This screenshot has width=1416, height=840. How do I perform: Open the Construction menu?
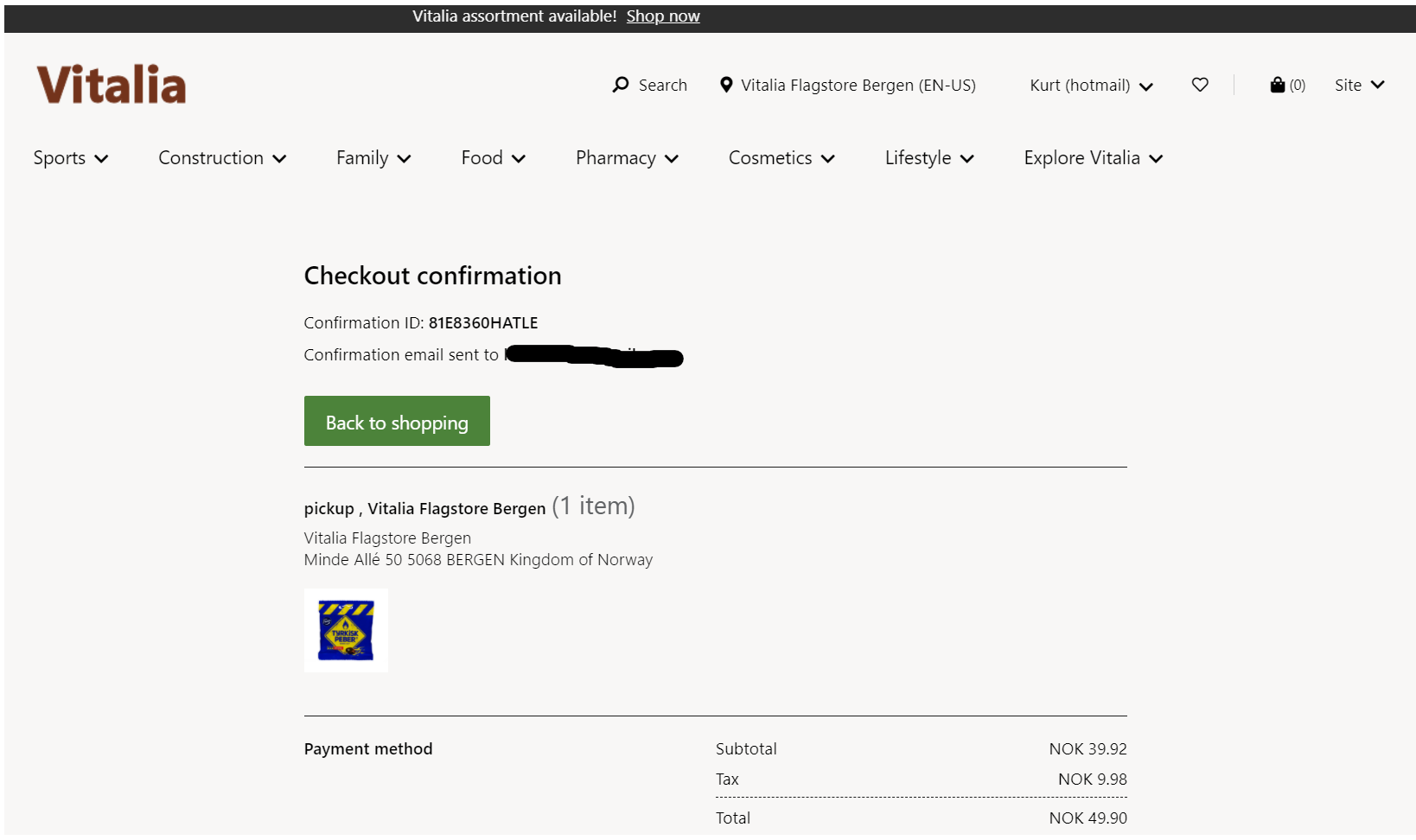click(x=222, y=158)
